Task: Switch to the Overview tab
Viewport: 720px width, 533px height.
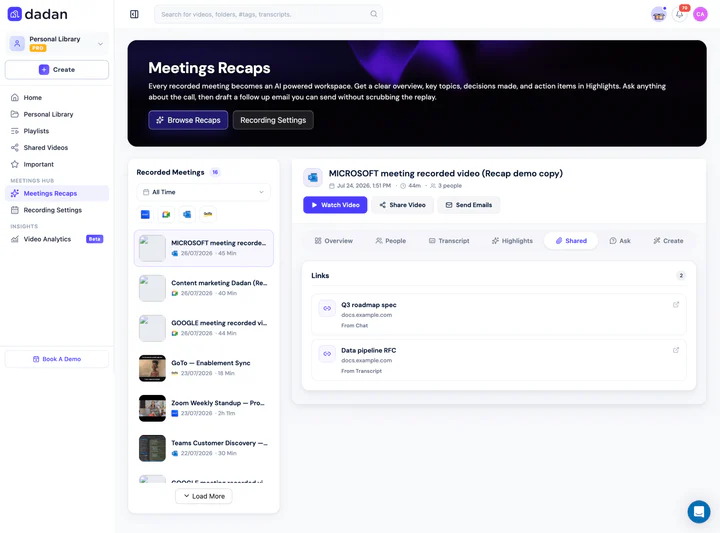Action: coord(334,241)
